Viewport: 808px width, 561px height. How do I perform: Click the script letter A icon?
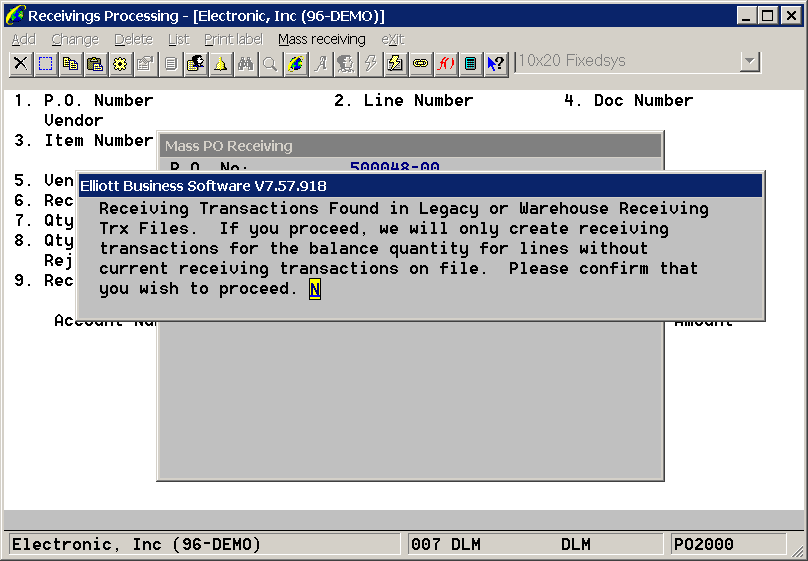coord(321,64)
